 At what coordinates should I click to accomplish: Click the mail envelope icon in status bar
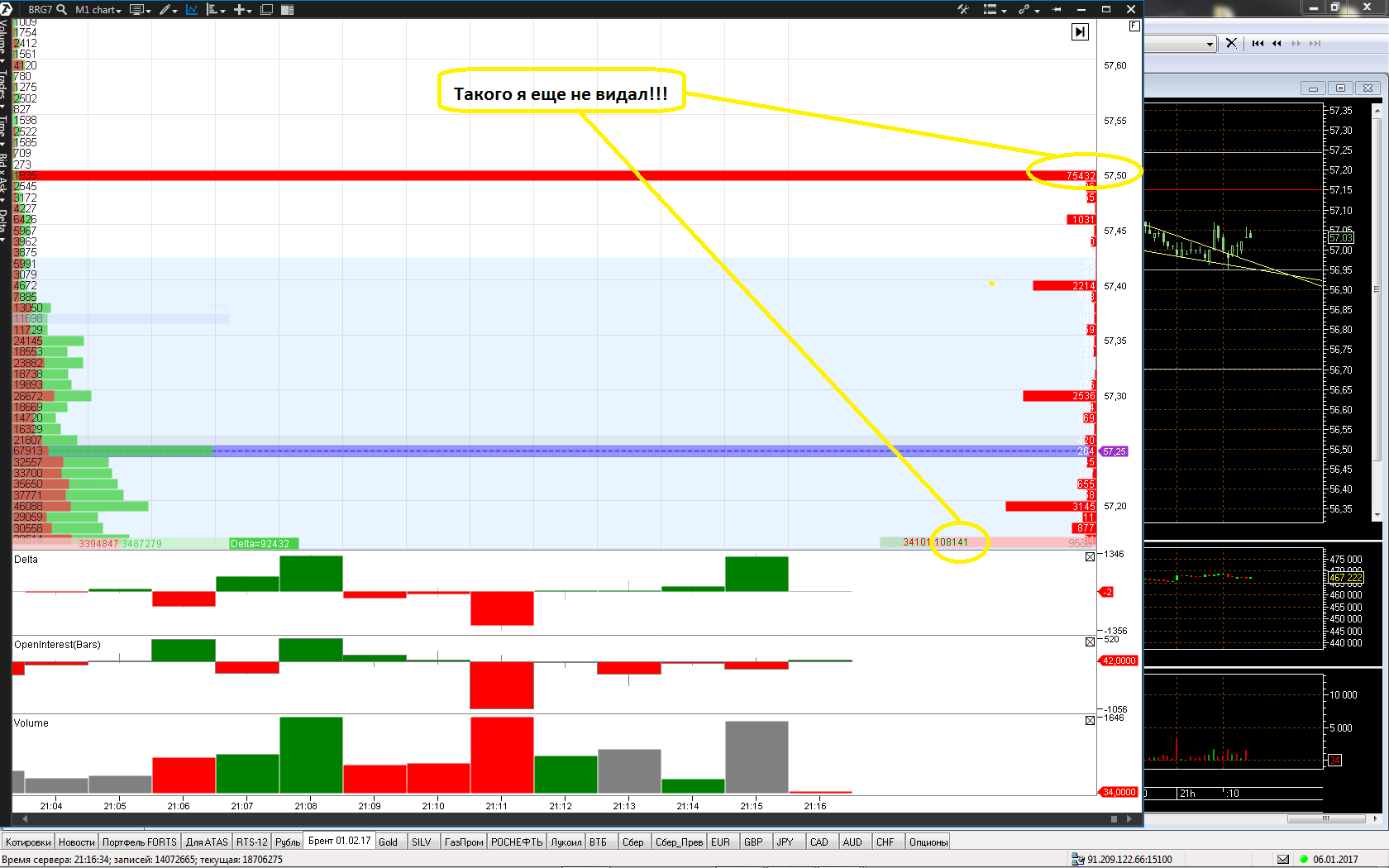point(1283,859)
